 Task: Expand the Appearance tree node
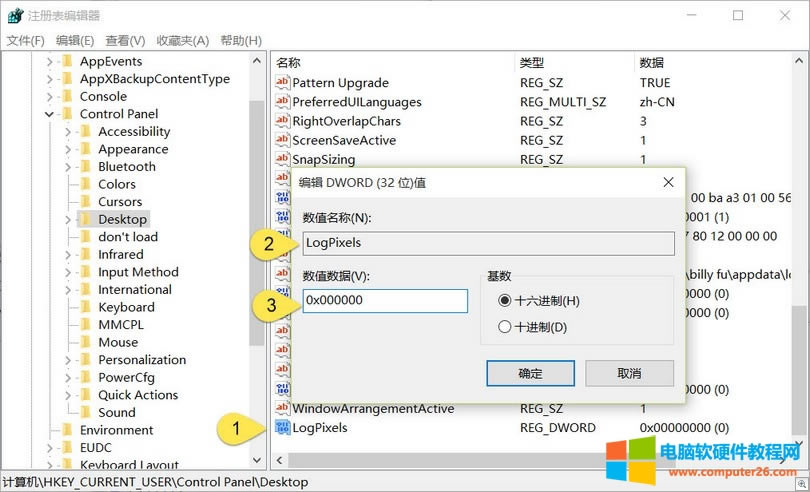pyautogui.click(x=68, y=149)
